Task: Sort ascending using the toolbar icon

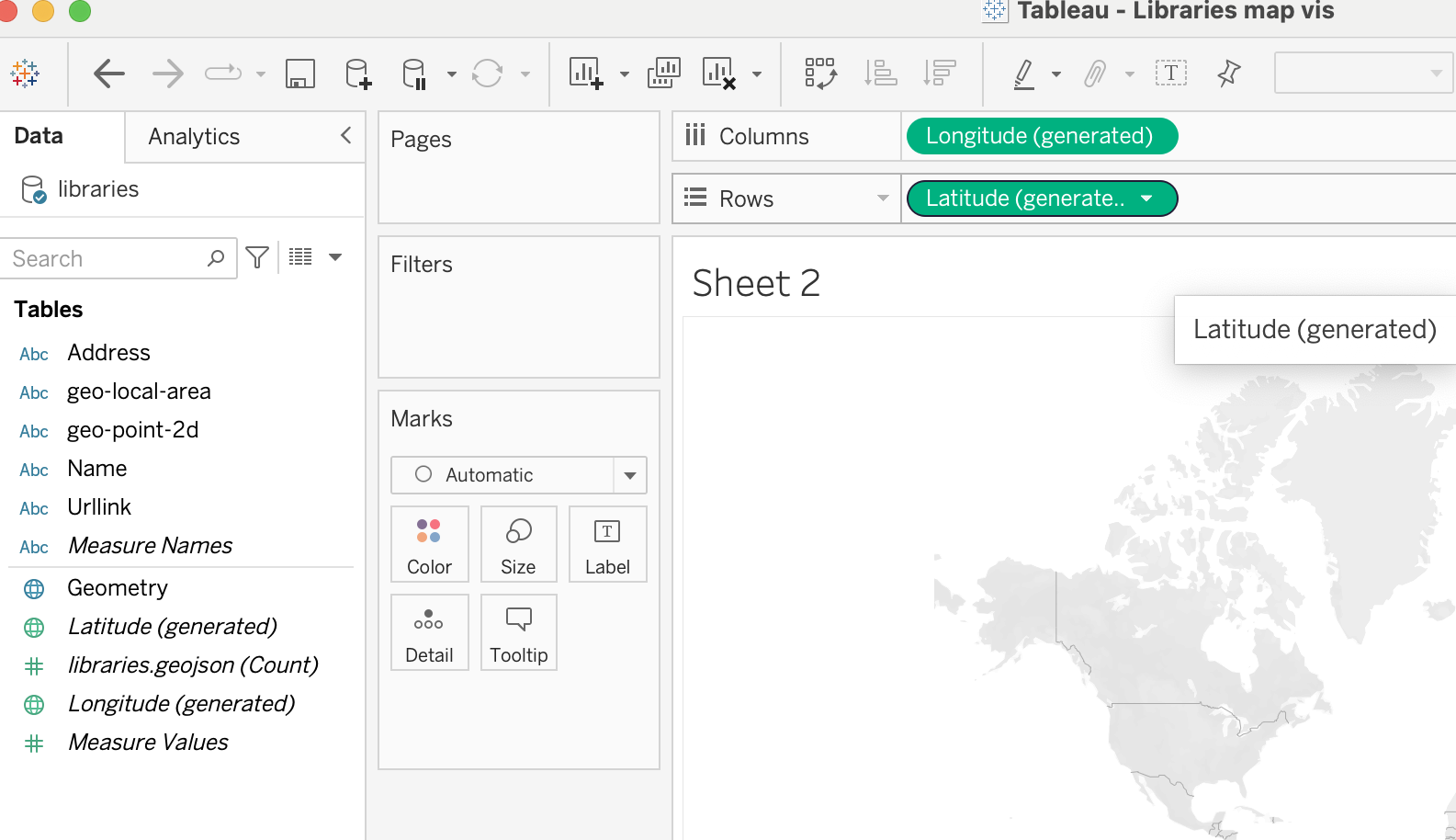Action: (880, 74)
